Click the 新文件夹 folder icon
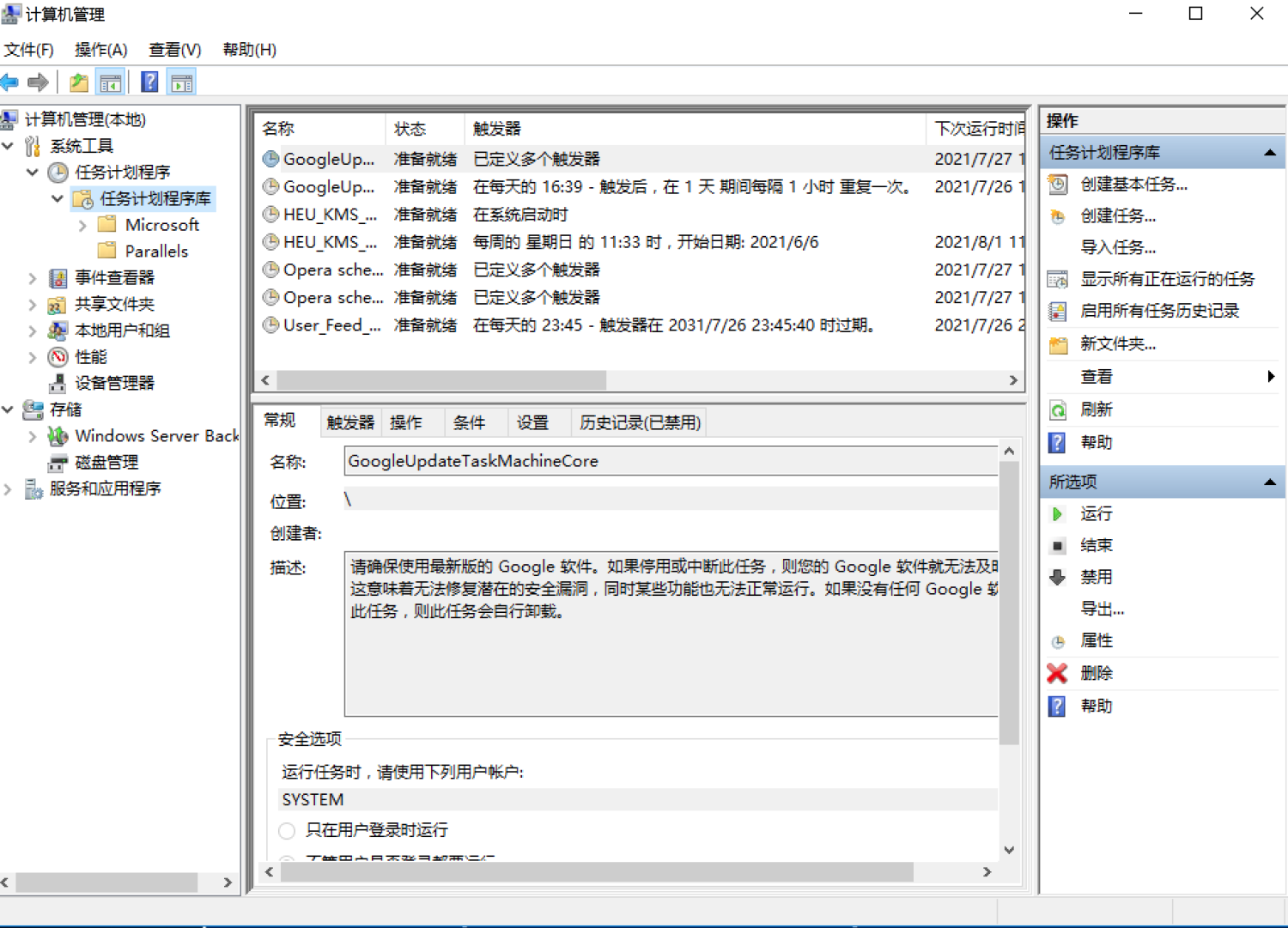This screenshot has height=928, width=1288. tap(1058, 344)
